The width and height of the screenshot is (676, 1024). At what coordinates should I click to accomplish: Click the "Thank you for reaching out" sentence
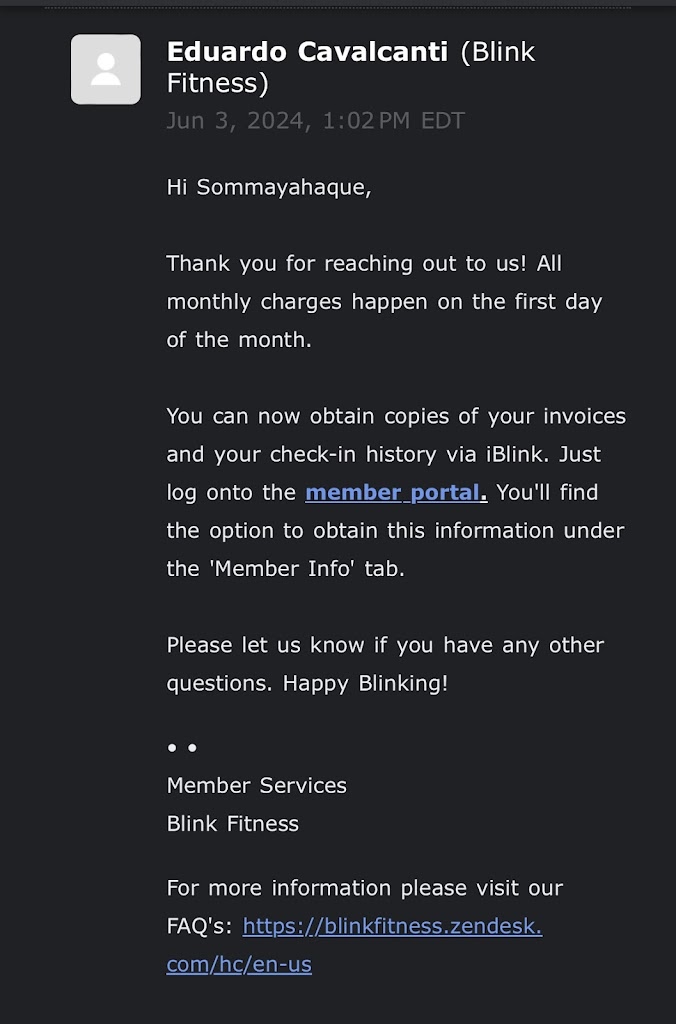348,264
